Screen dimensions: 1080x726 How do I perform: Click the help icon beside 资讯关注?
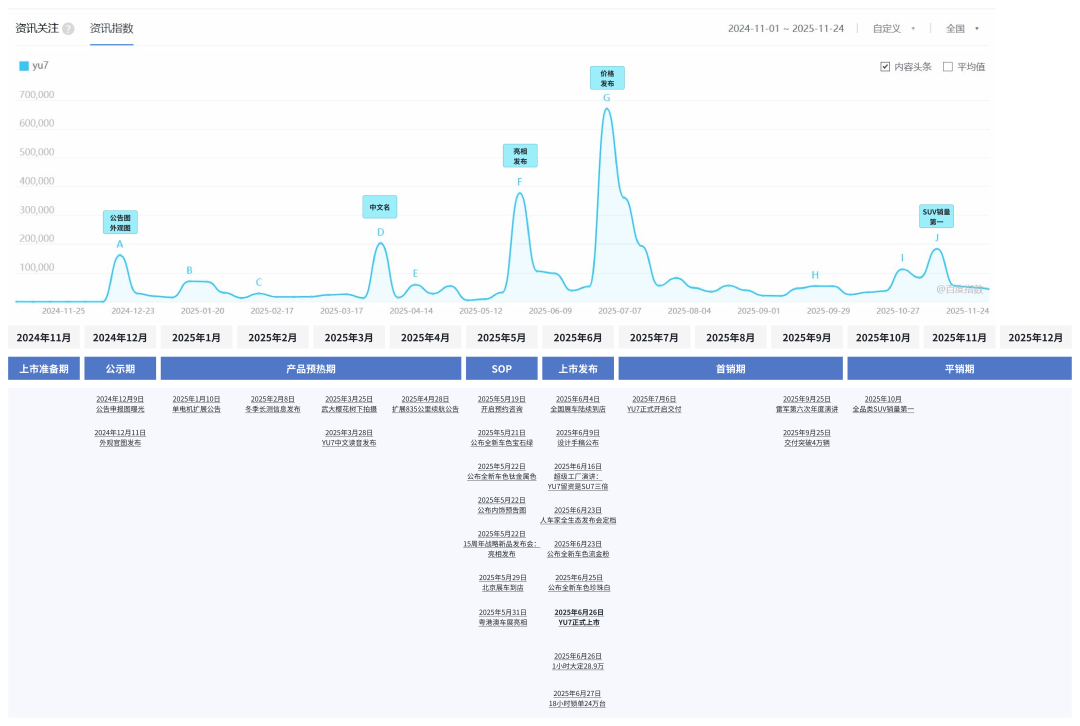coord(68,29)
